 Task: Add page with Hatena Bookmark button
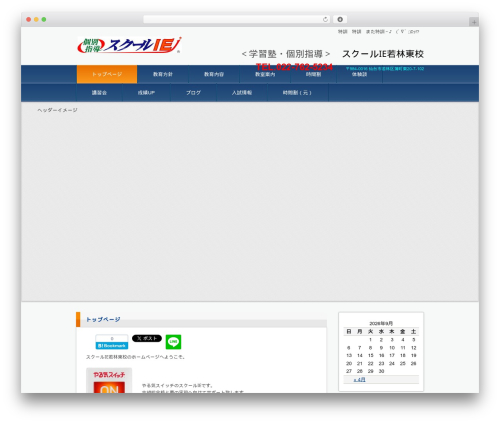click(112, 342)
